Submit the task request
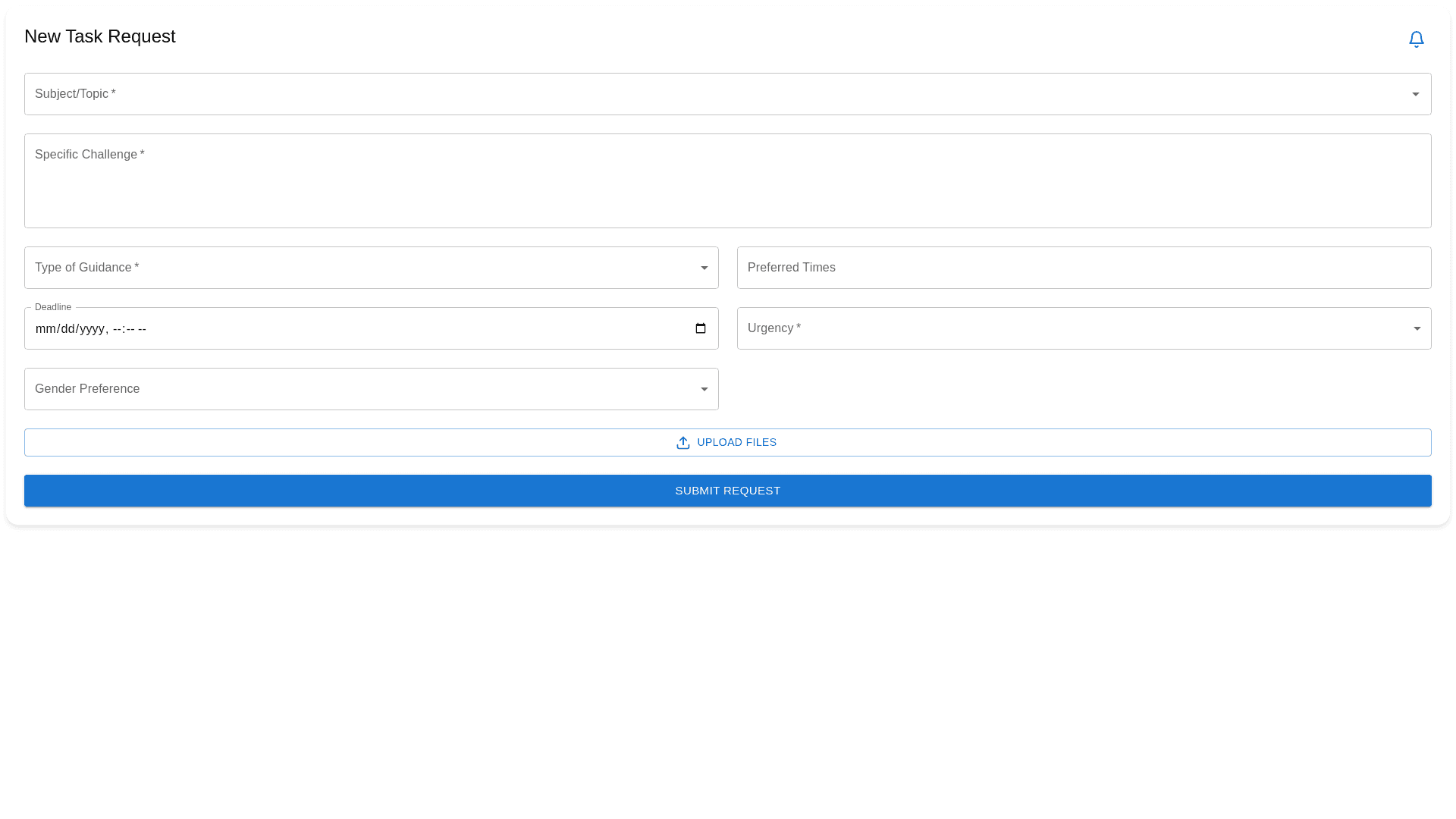Screen dimensions: 1456x819 click(728, 491)
